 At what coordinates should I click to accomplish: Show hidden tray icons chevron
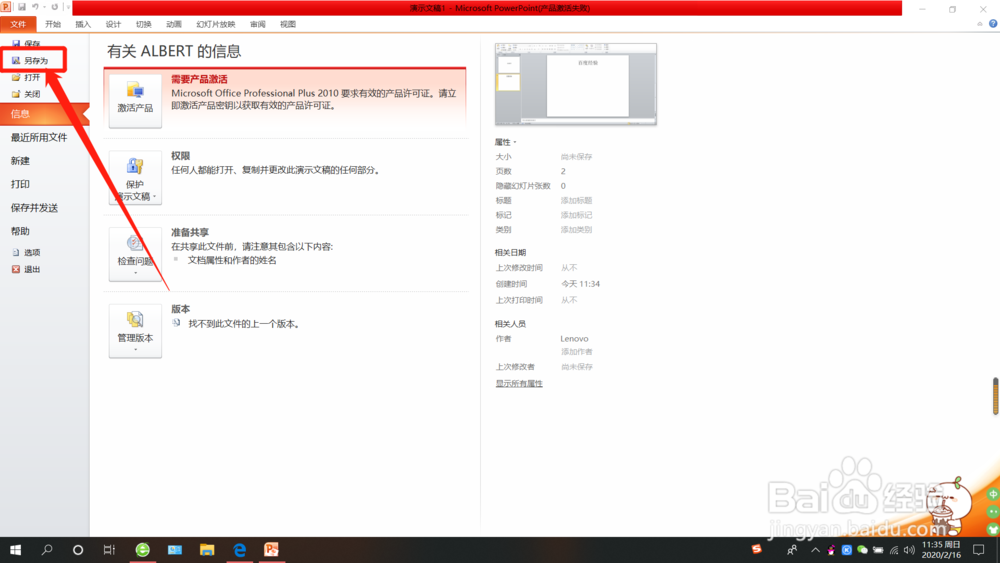click(815, 550)
